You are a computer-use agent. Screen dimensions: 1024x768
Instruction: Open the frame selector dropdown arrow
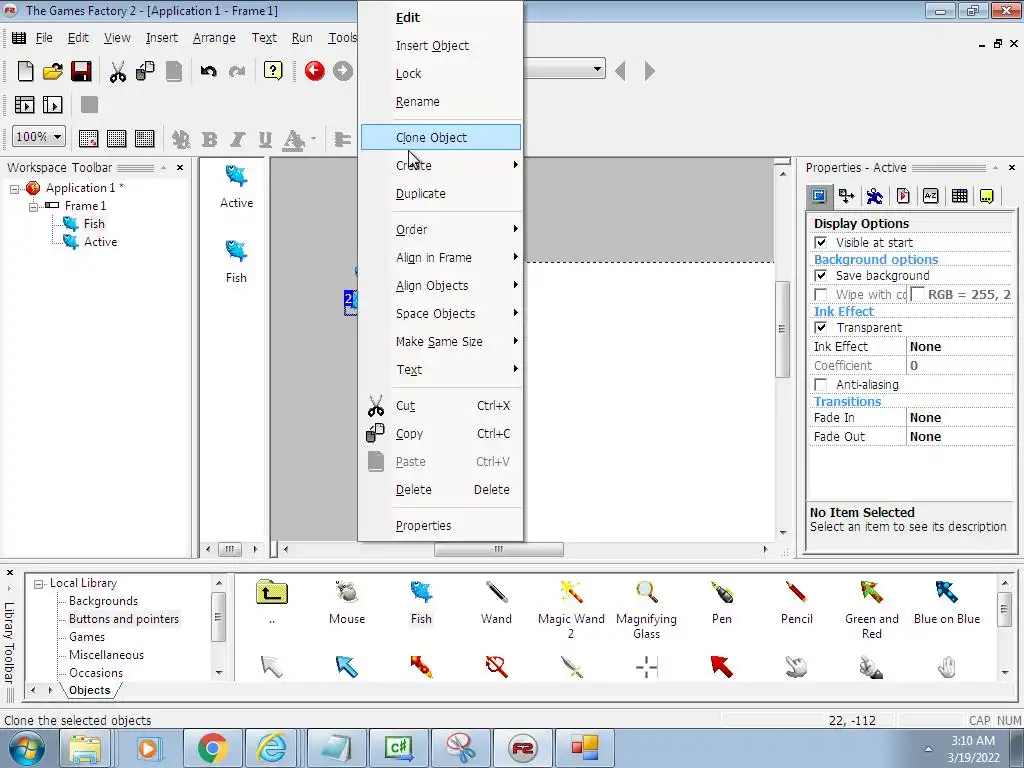click(597, 69)
